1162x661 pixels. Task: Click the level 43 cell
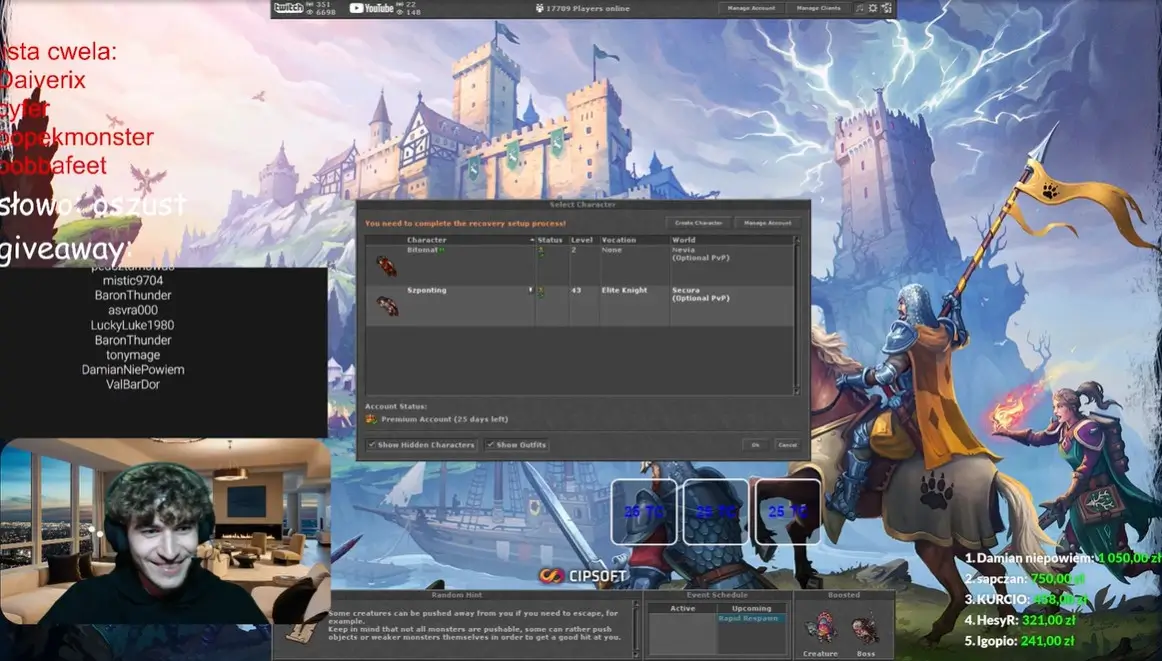576,290
